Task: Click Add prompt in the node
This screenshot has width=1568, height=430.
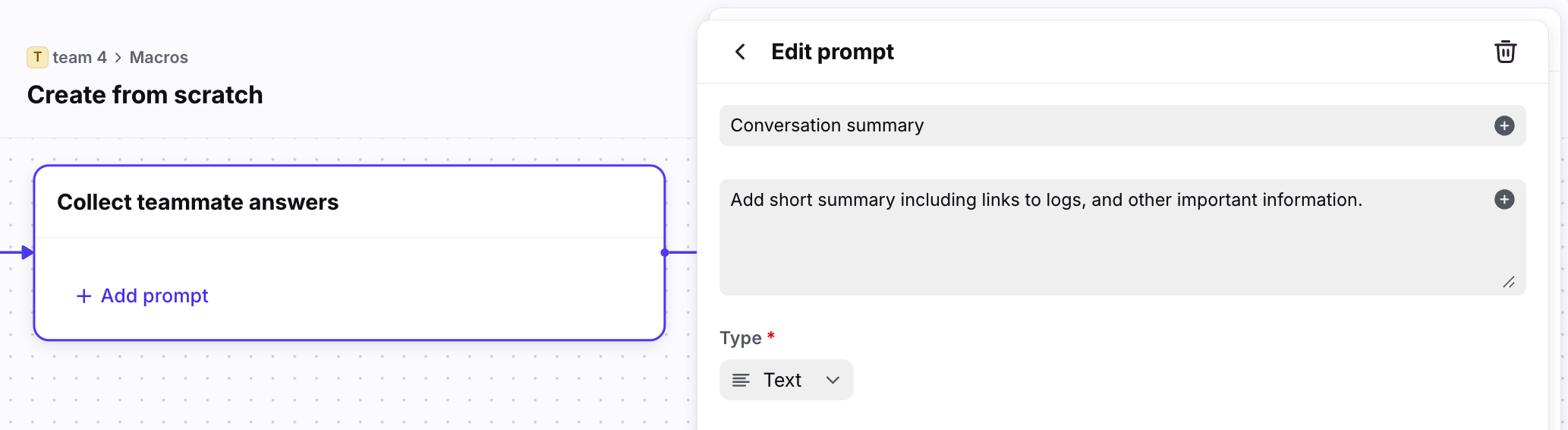Action: tap(143, 296)
